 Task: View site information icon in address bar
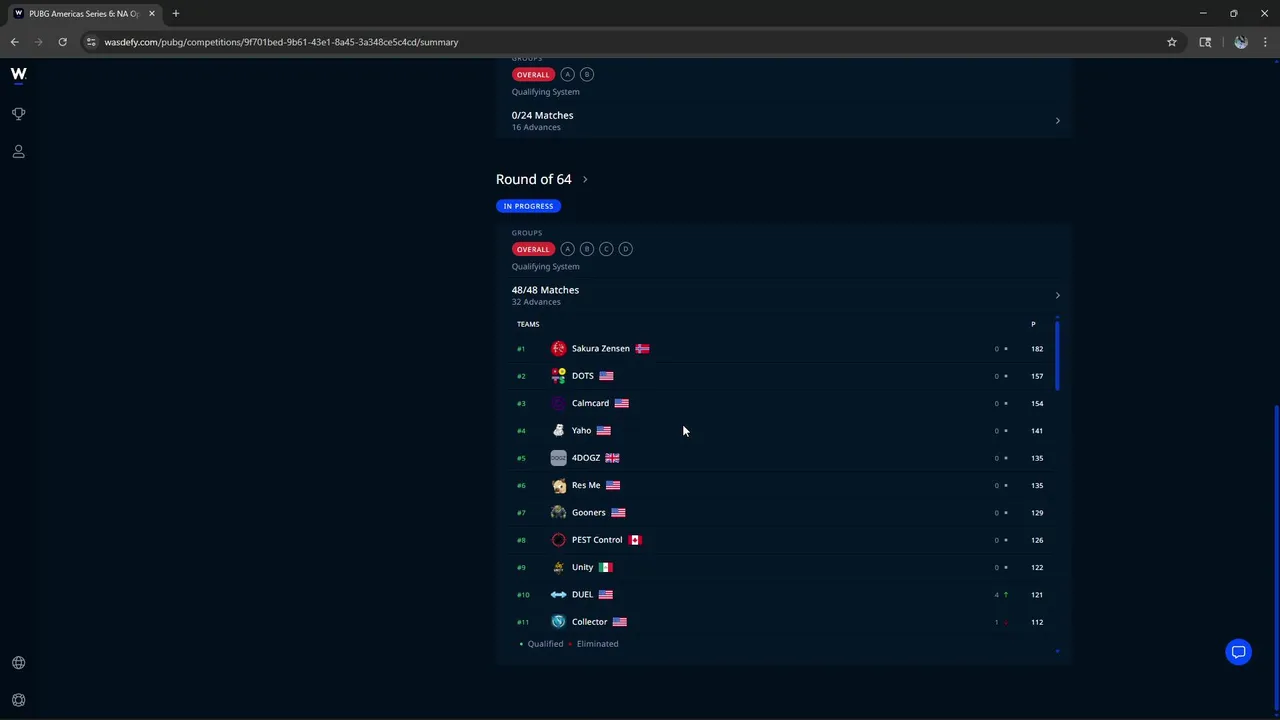click(x=91, y=42)
